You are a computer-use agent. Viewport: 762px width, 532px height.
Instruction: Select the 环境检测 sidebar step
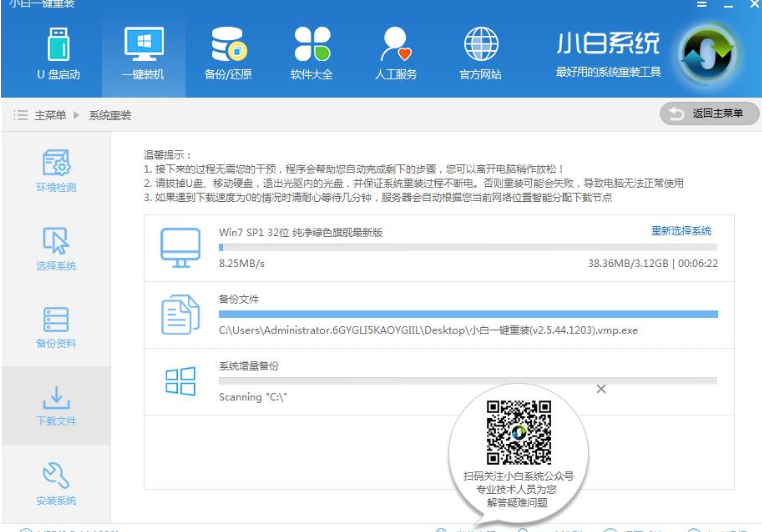[56, 171]
